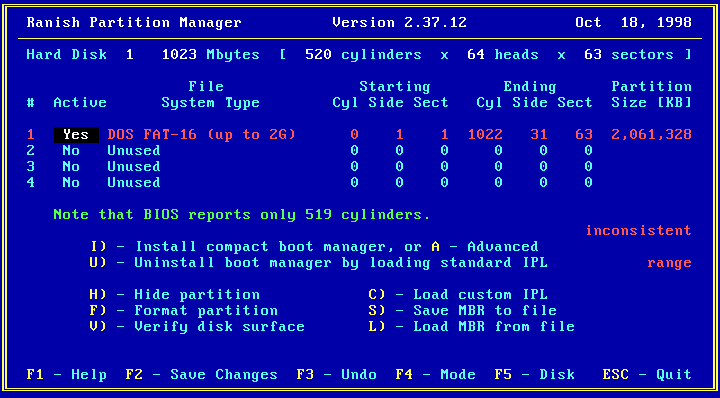720x398 pixels.
Task: Click 'F2 - Save Changes' in bottom bar
Action: click(x=202, y=375)
